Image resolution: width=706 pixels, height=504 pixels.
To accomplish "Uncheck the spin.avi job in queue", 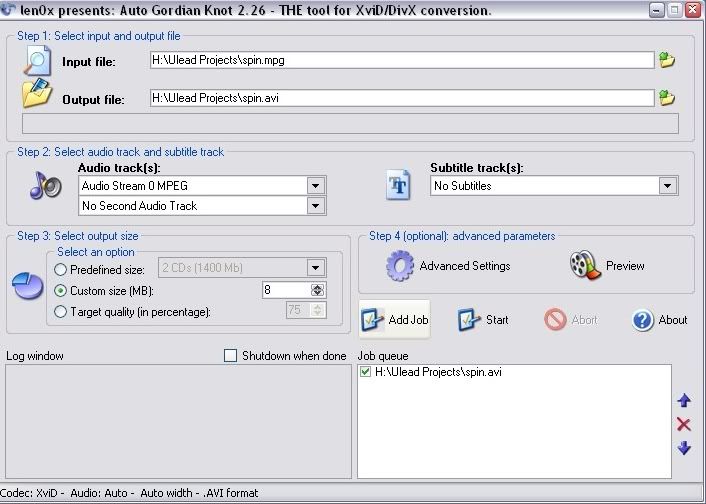I will [366, 372].
